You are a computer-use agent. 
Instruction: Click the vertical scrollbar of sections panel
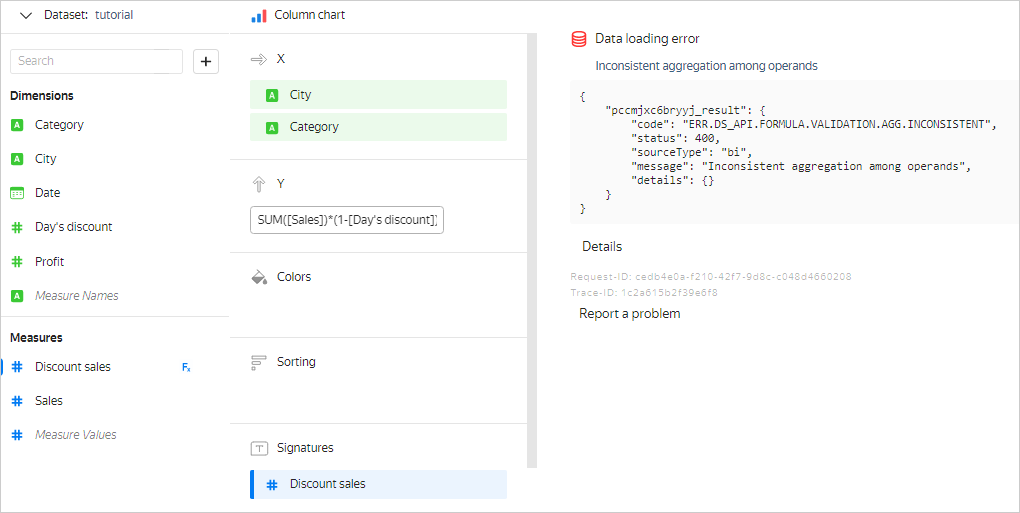pyautogui.click(x=532, y=250)
